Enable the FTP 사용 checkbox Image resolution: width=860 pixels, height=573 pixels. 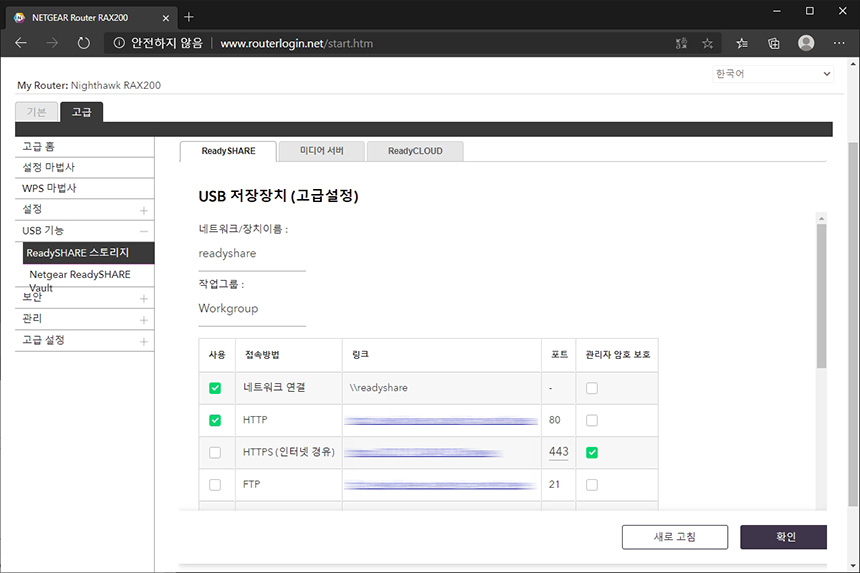[215, 485]
